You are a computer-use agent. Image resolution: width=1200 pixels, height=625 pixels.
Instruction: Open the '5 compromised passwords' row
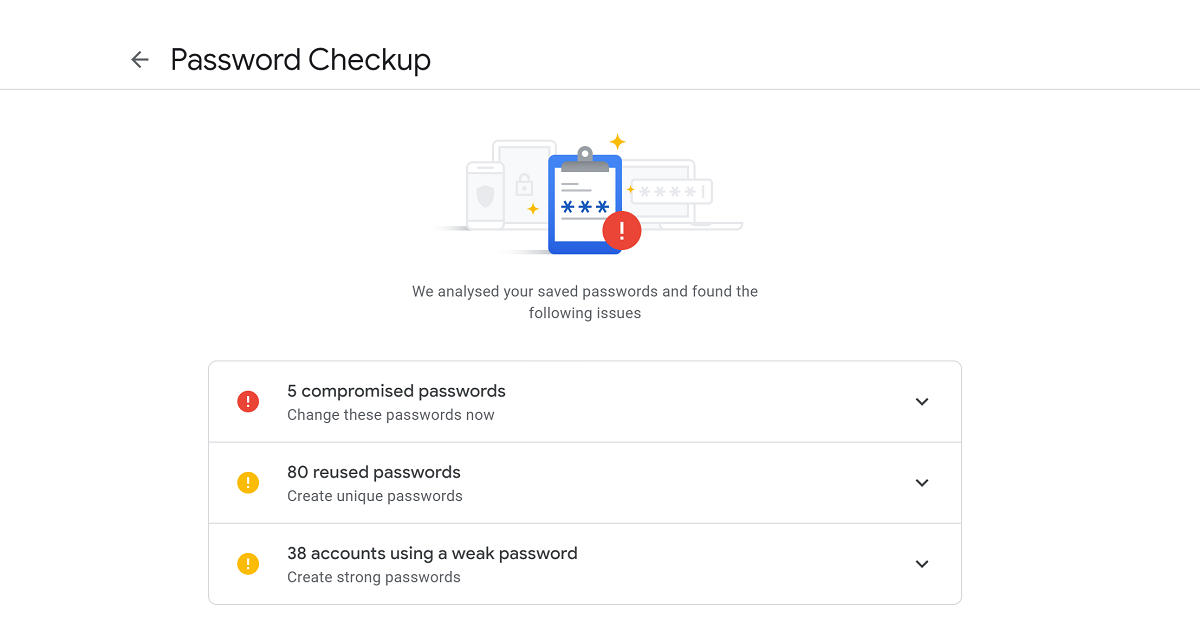tap(585, 402)
